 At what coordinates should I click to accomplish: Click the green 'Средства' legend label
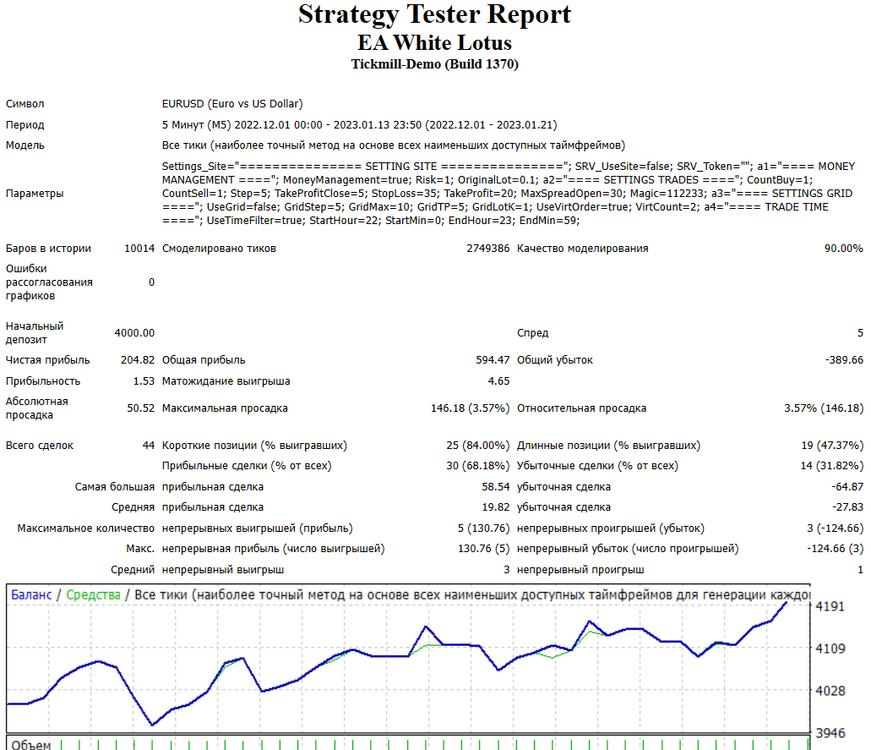pyautogui.click(x=93, y=595)
